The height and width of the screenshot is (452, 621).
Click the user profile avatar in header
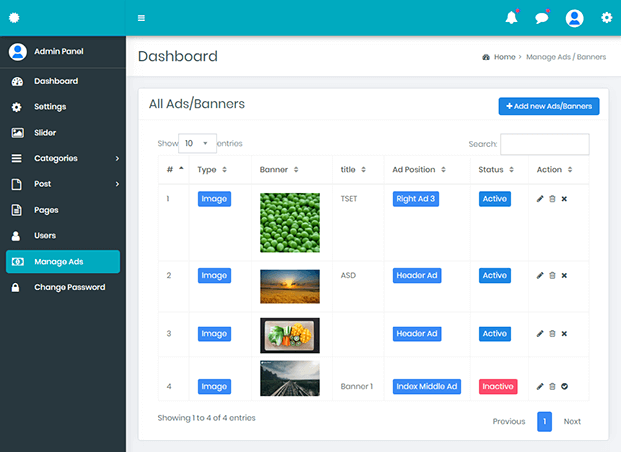574,18
